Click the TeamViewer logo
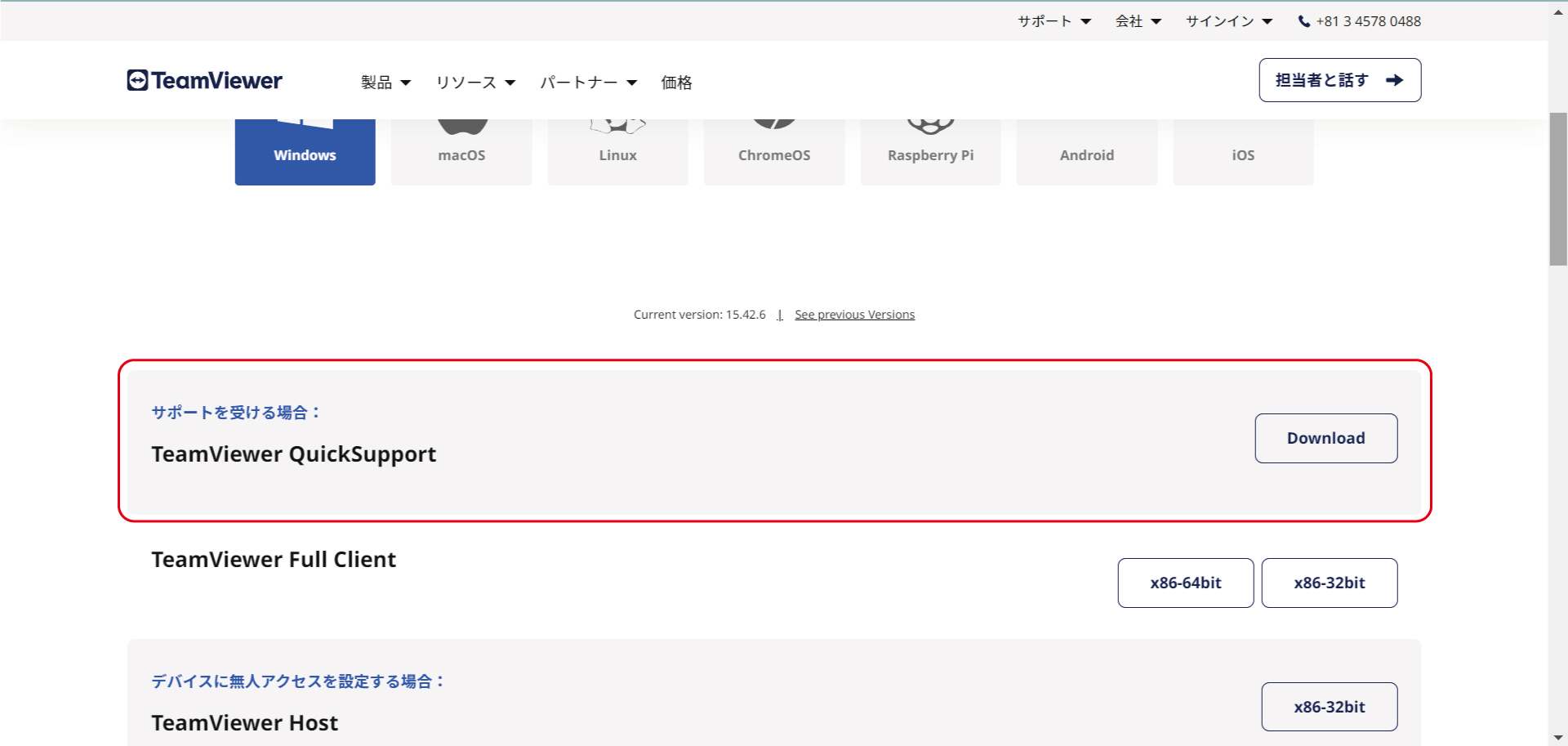 pyautogui.click(x=204, y=80)
